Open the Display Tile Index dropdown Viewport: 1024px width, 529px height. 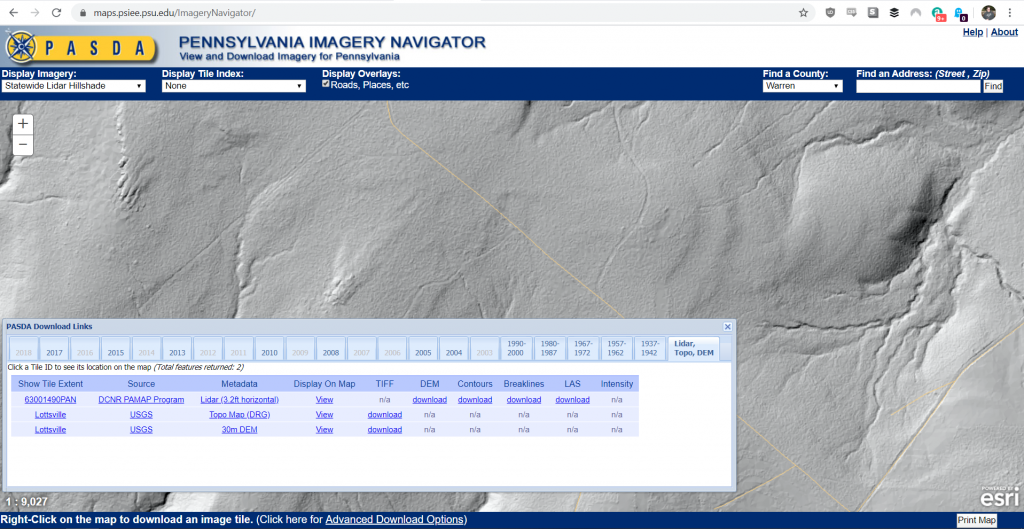click(x=234, y=86)
